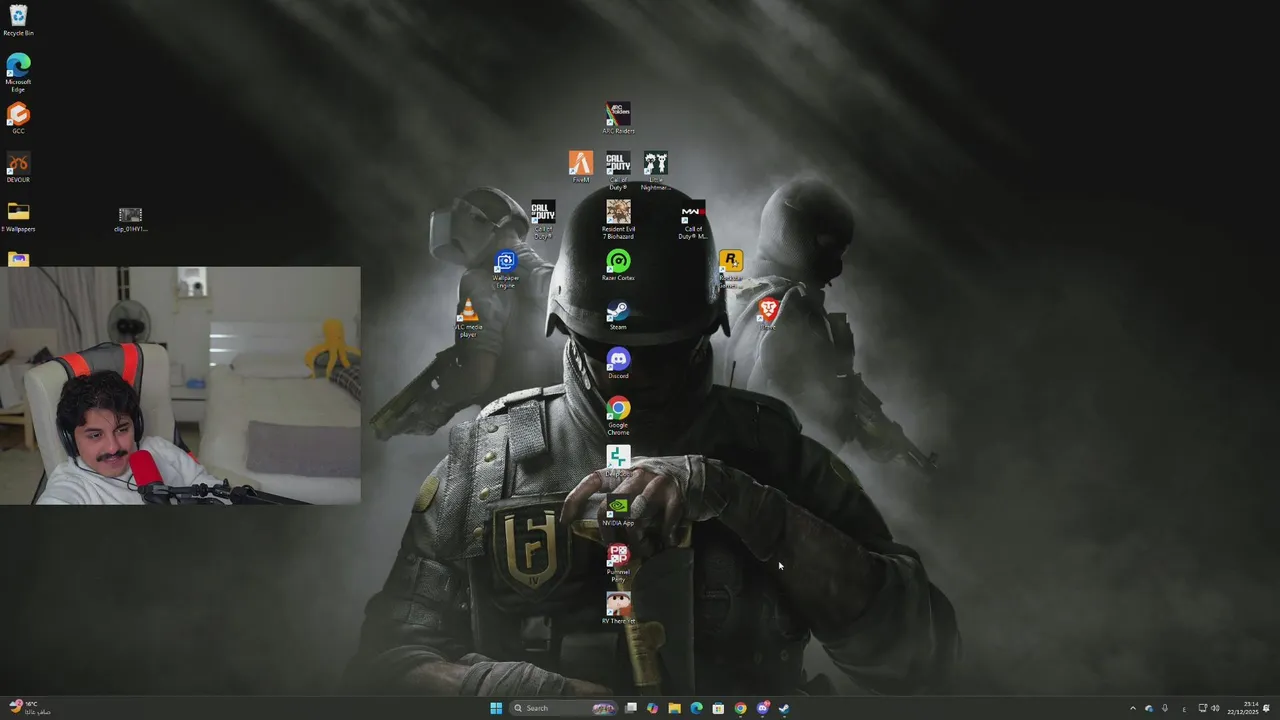The width and height of the screenshot is (1280, 720).
Task: Open the weather widget on the taskbar
Action: pos(28,708)
